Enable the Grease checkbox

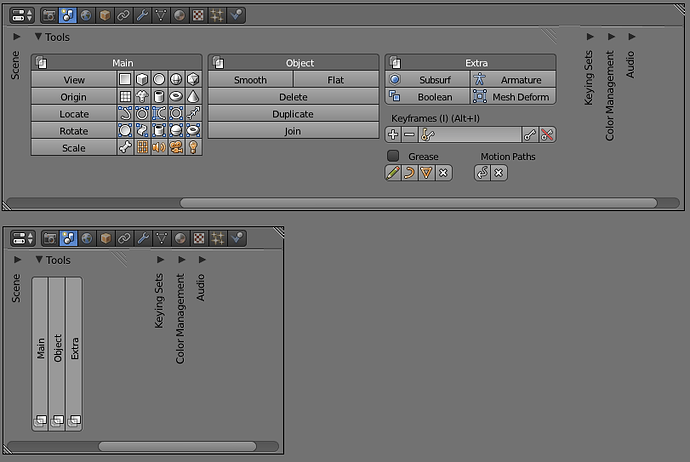tap(393, 156)
